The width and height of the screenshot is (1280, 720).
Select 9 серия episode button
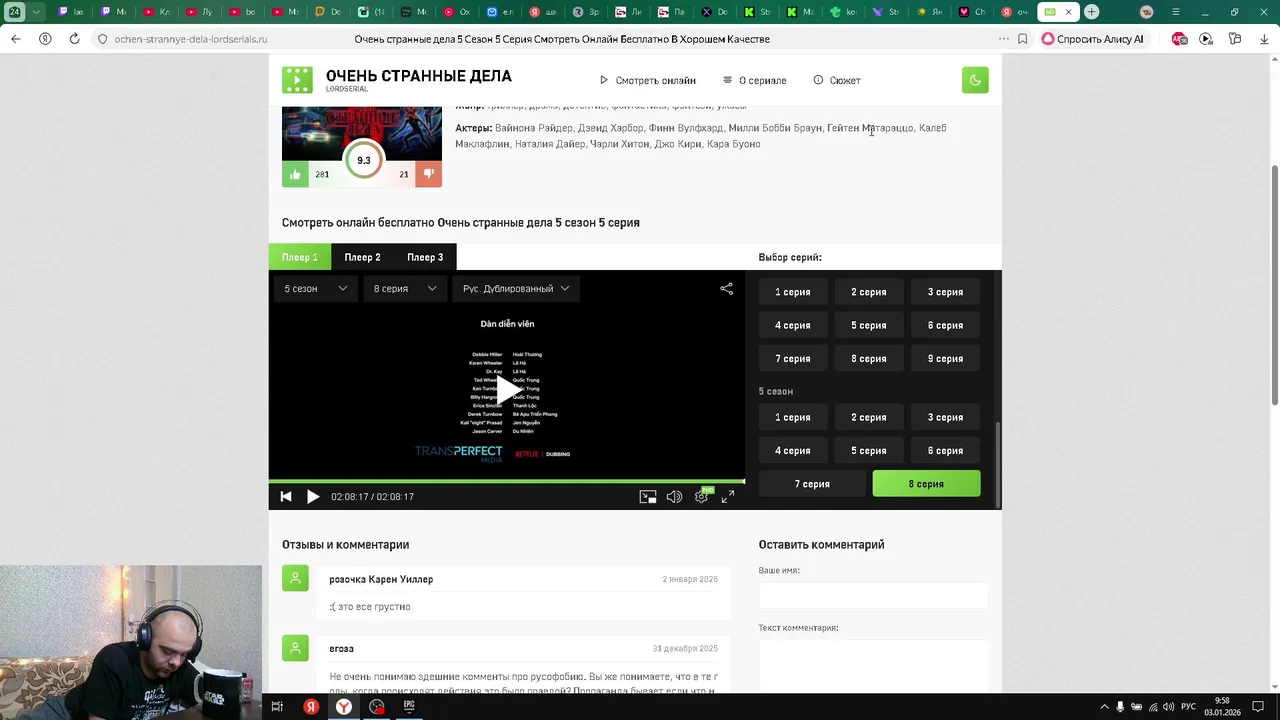[x=945, y=359]
